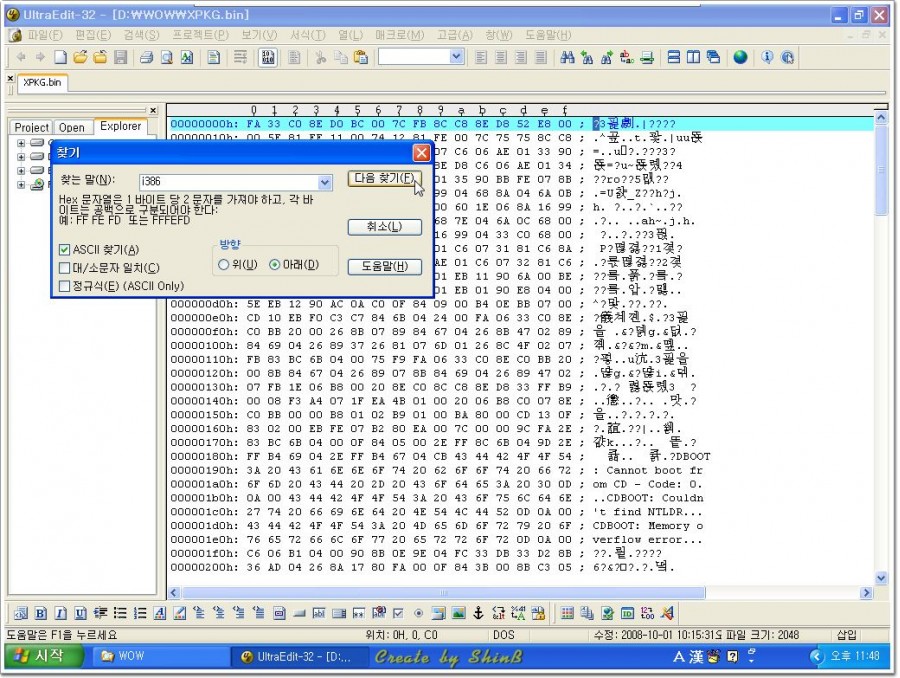The height and width of the screenshot is (678, 900).
Task: Click the save (floppy disk) toolbar icon
Action: pyautogui.click(x=121, y=57)
